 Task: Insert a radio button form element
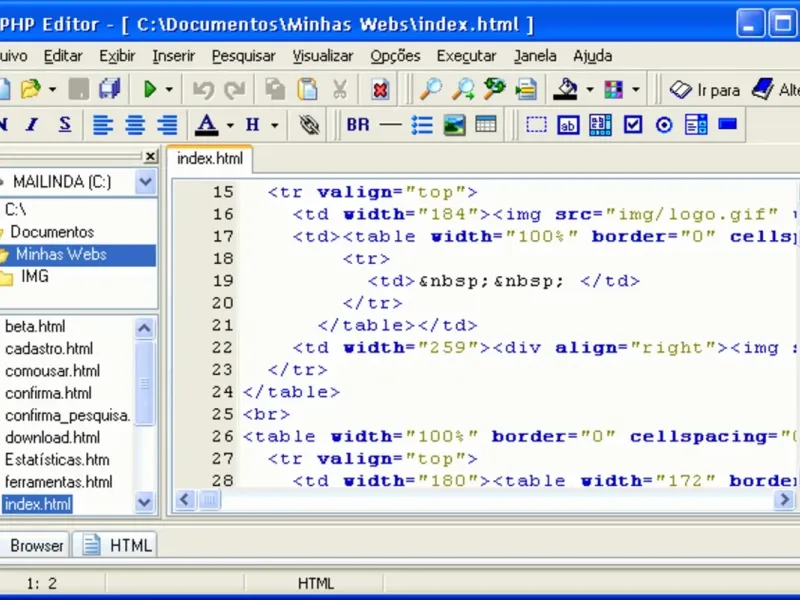[x=664, y=125]
